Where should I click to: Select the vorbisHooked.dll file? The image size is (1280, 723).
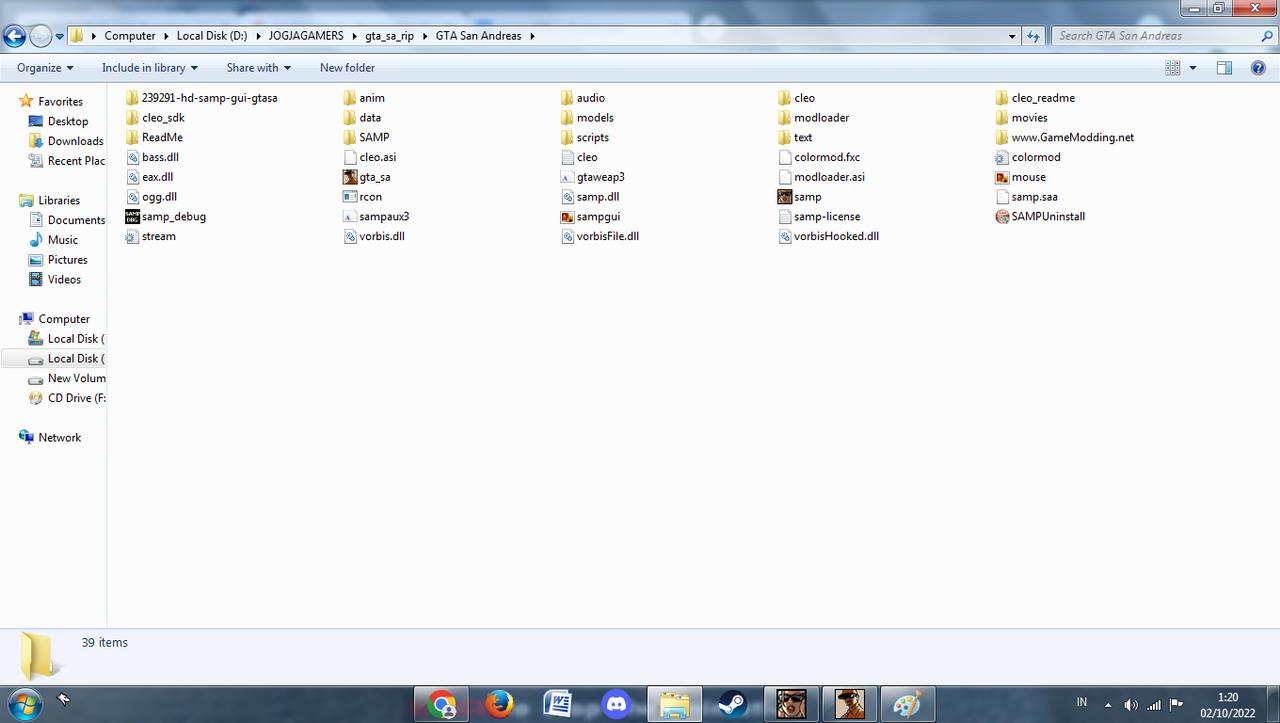(828, 236)
